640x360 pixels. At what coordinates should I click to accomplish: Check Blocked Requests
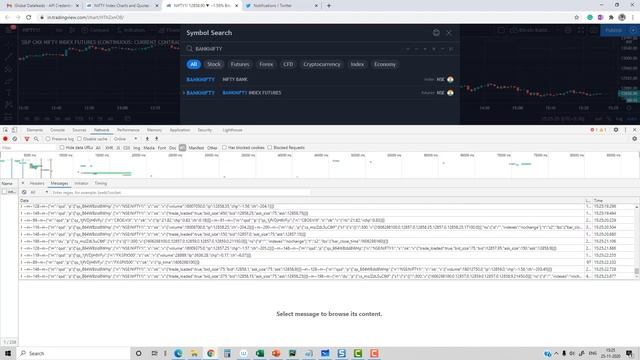coord(270,147)
